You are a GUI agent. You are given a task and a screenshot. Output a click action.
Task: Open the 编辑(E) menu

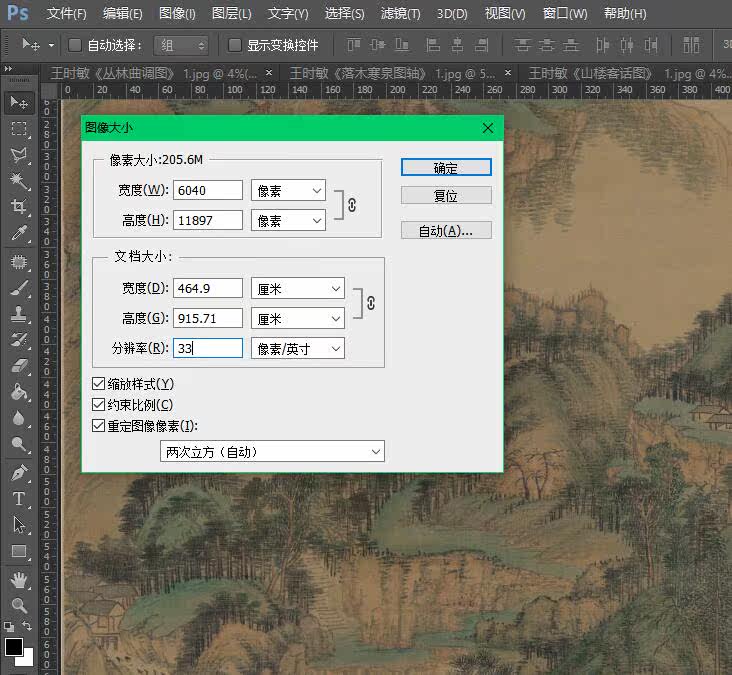[122, 14]
